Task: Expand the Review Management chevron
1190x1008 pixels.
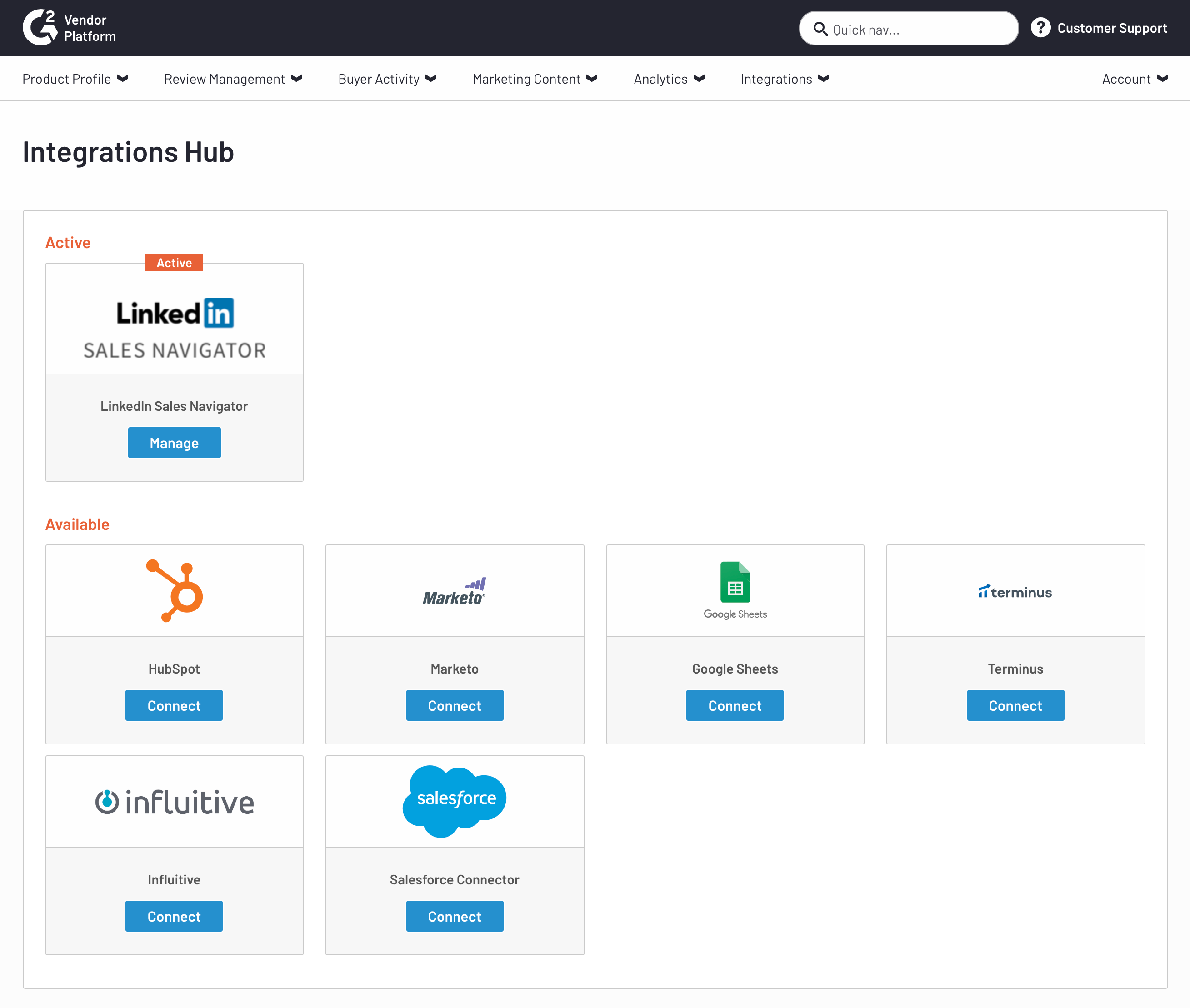Action: [296, 78]
